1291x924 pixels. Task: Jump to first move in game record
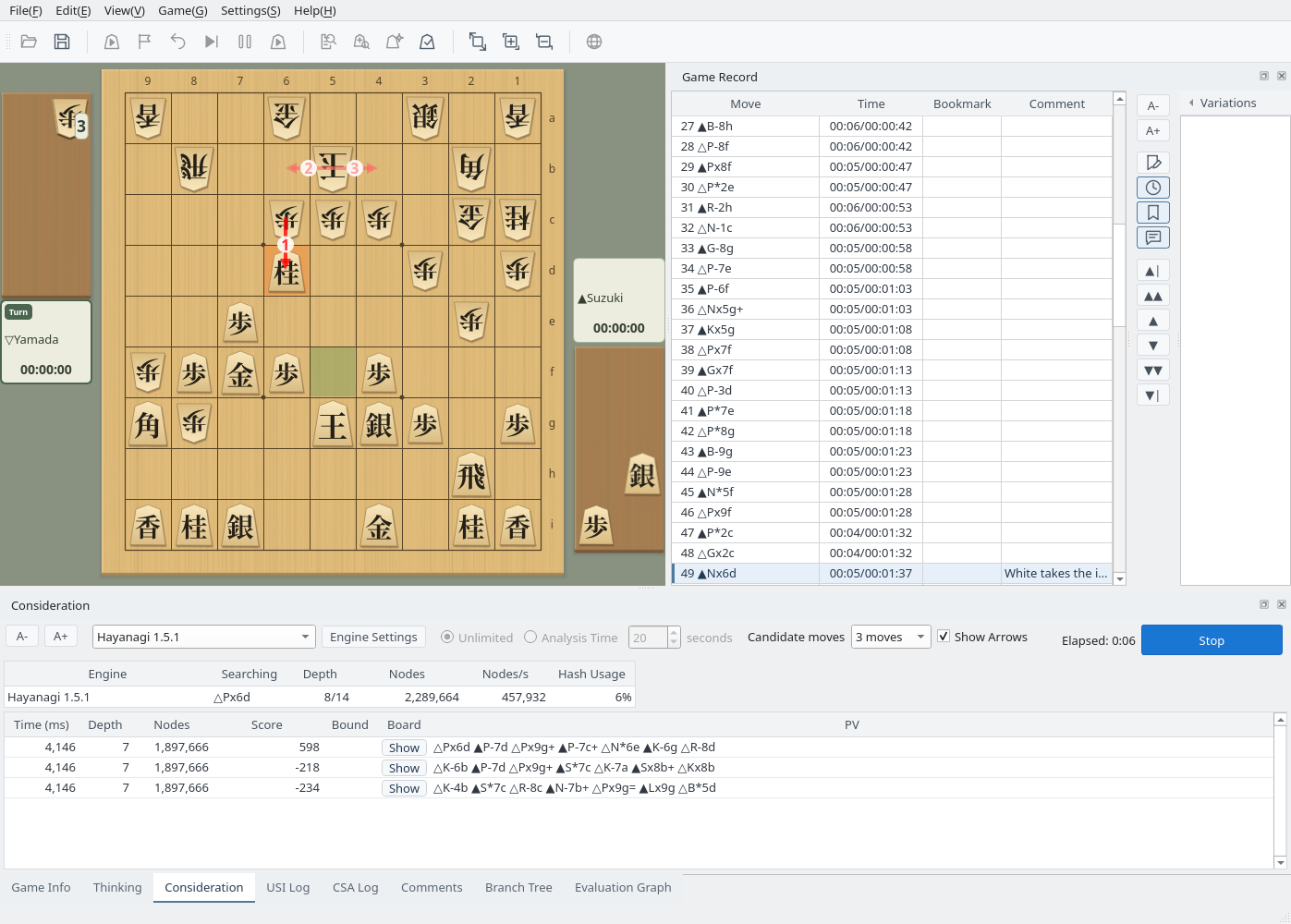coord(1153,271)
